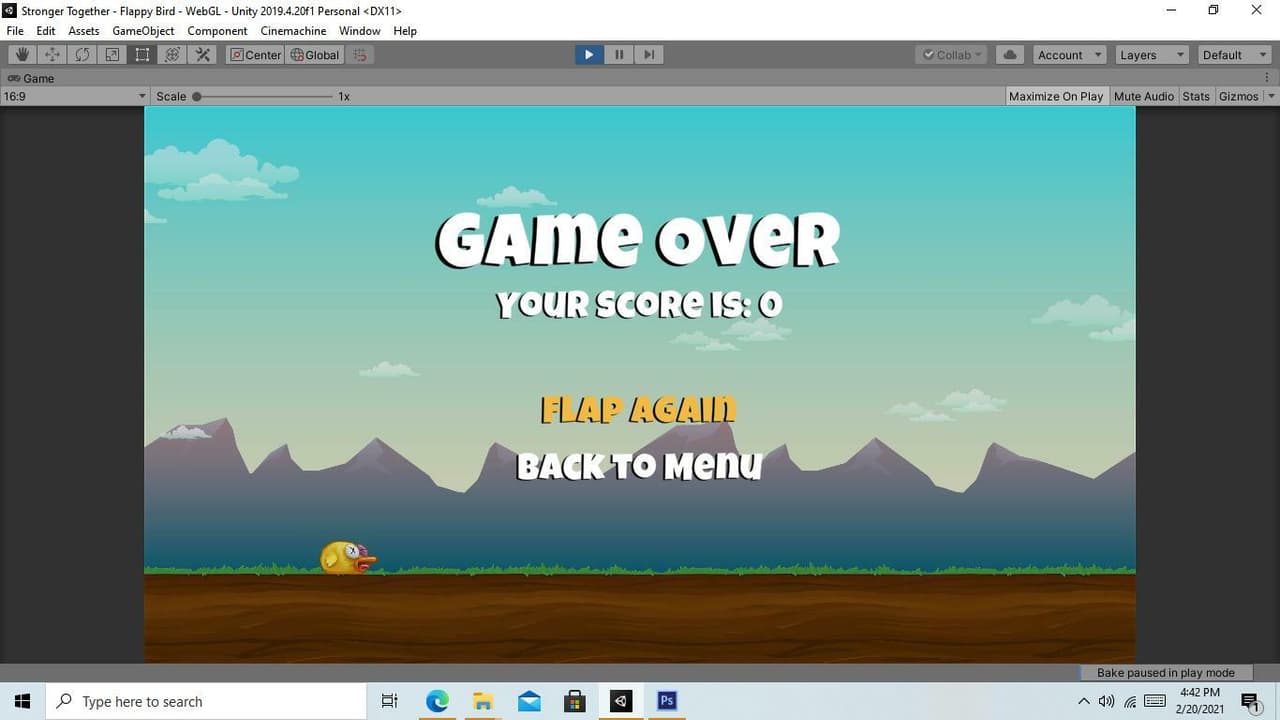Open the Default layout dropdown
Viewport: 1280px width, 720px height.
pos(1233,55)
